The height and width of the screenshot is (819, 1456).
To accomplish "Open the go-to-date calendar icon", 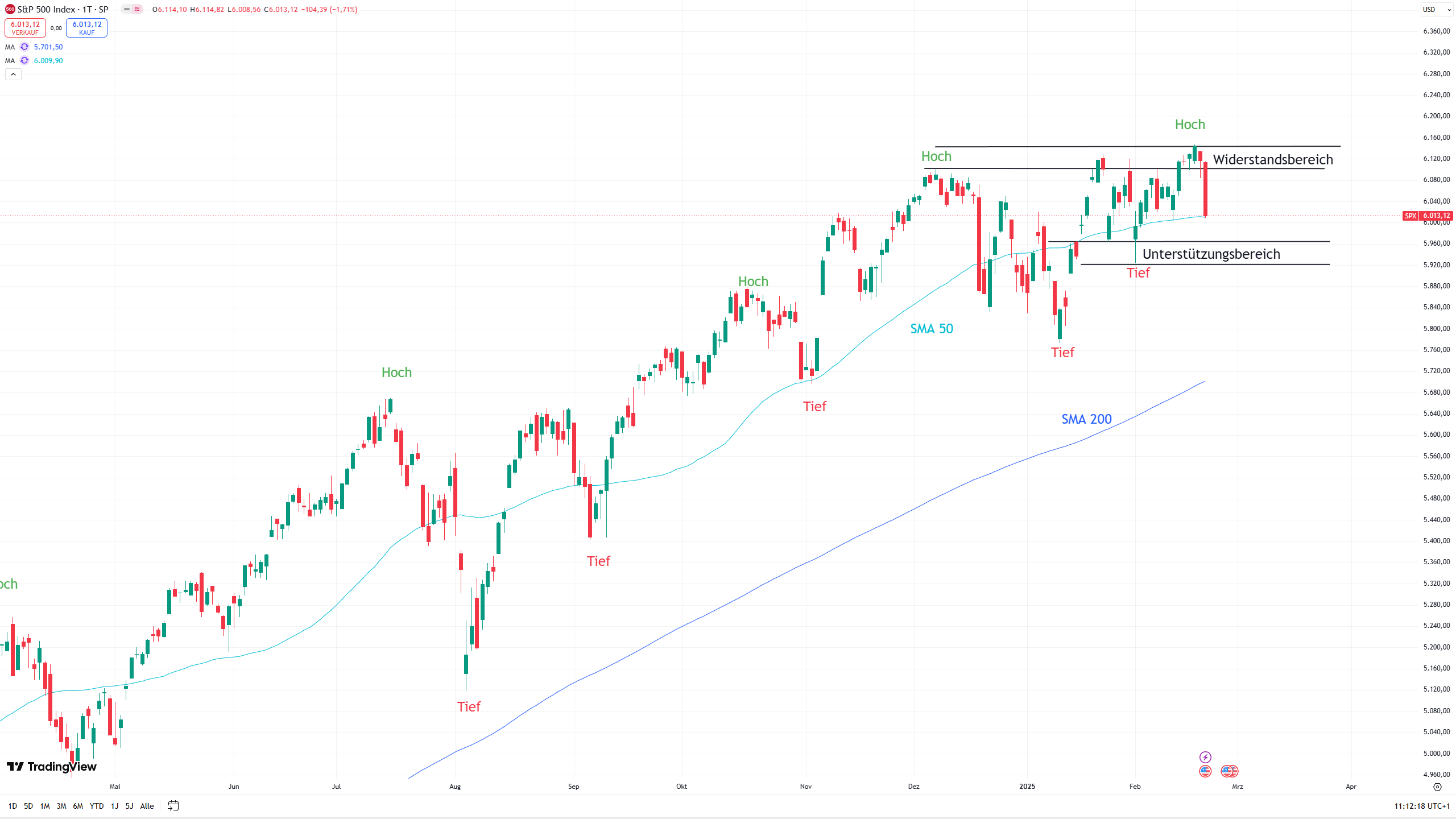I will click(173, 806).
